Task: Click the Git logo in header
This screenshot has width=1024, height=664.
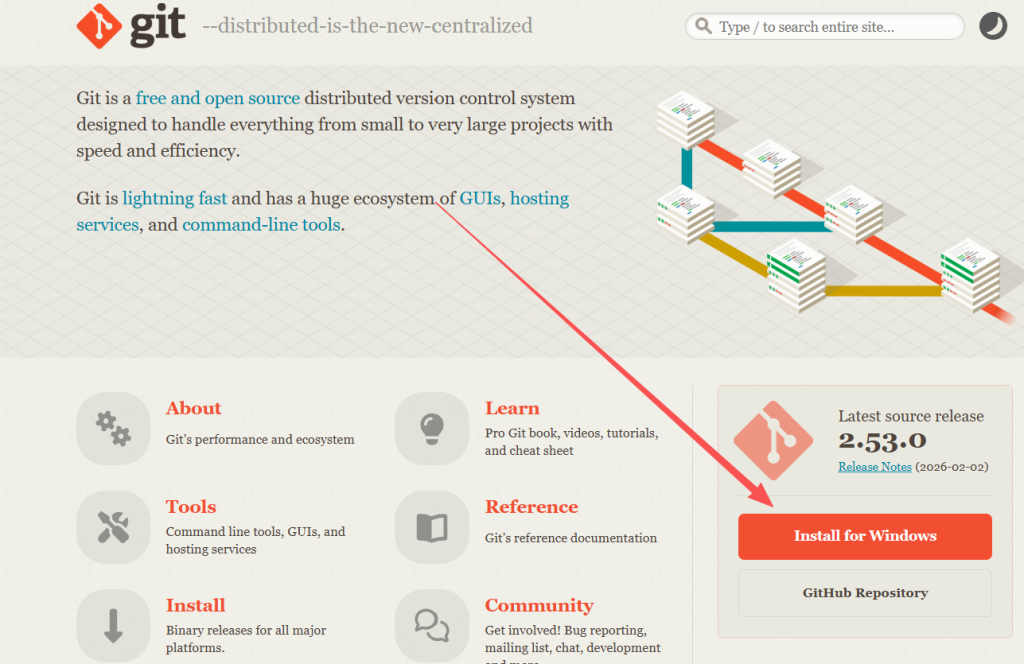Action: point(131,26)
